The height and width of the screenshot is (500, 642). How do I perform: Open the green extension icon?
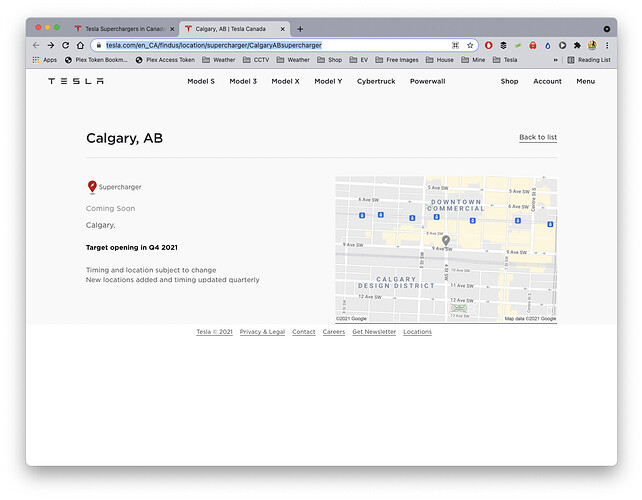518,45
